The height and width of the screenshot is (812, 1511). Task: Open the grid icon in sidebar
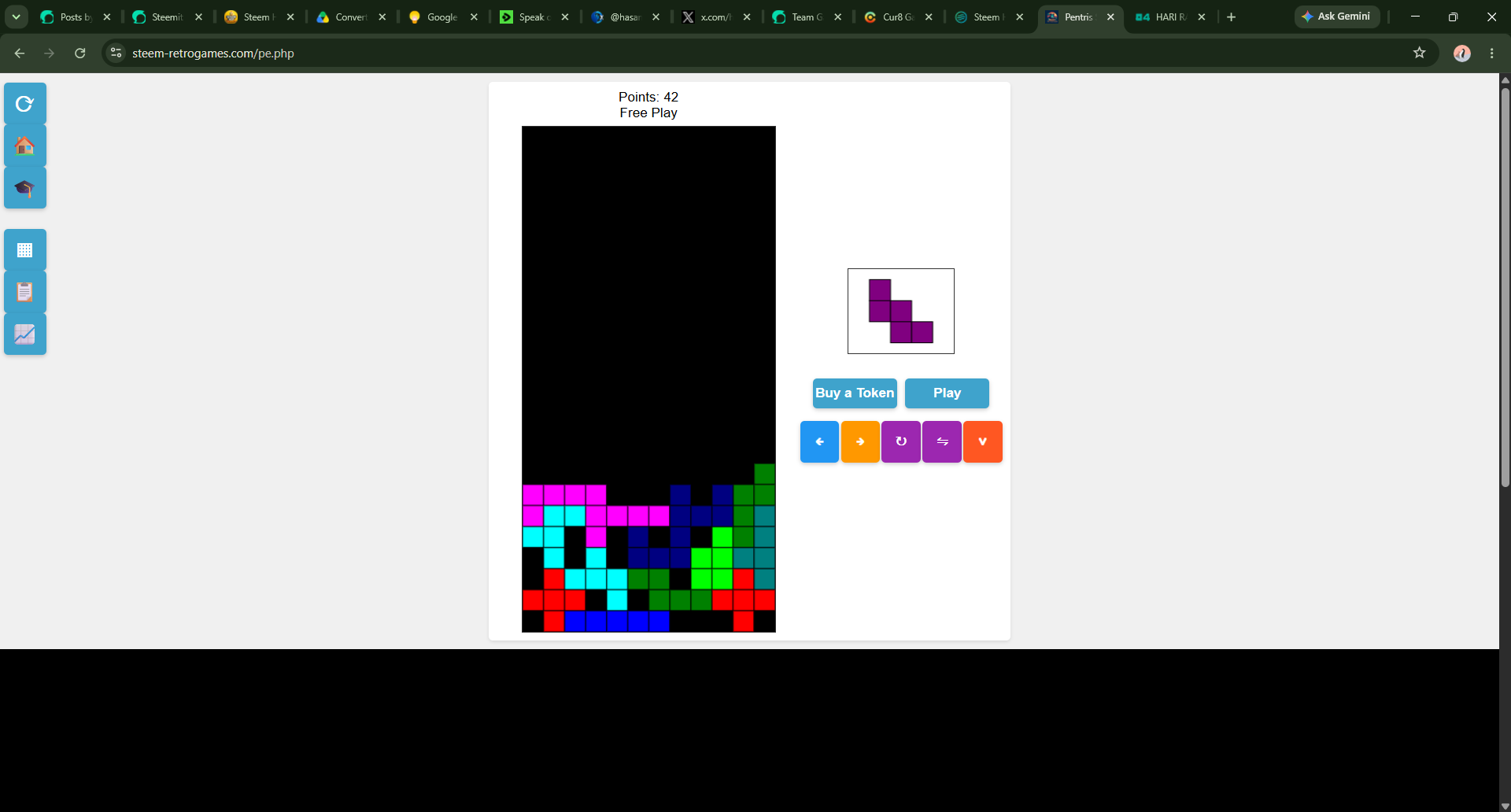25,250
